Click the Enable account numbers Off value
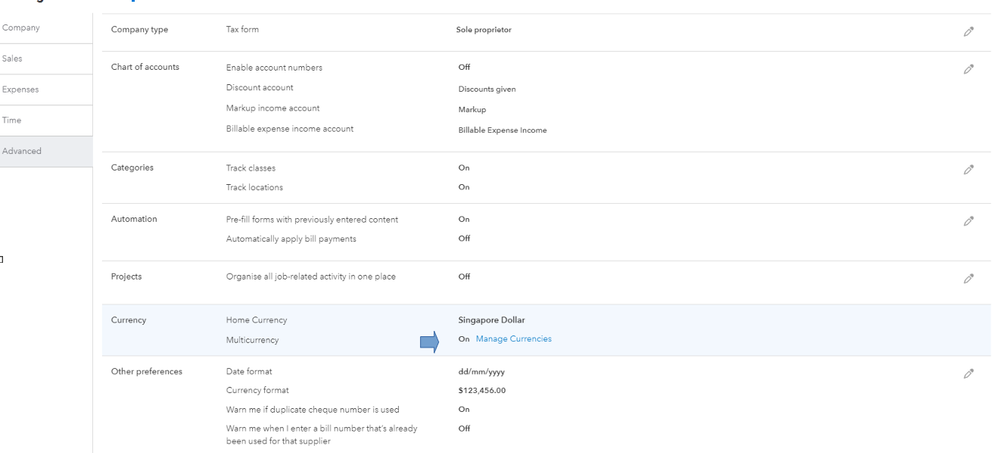The image size is (999, 453). coord(464,67)
